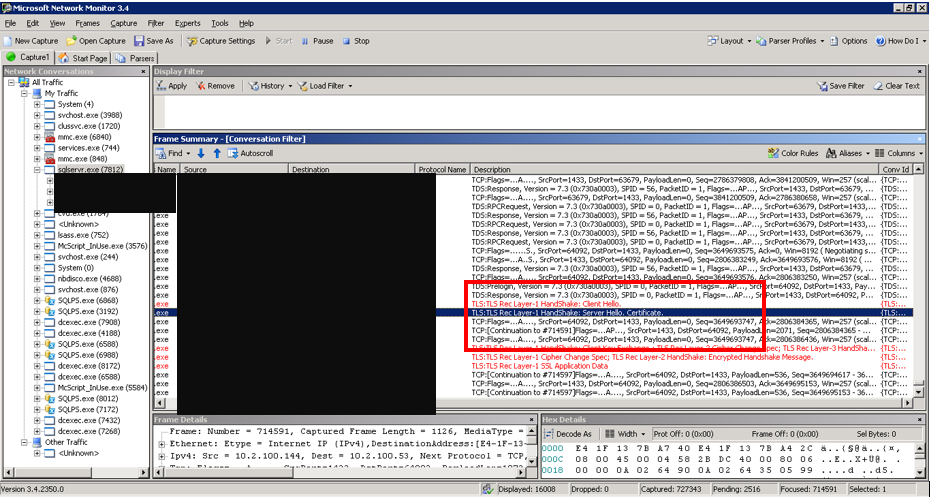Select nbdisco.exe (4688) conversation
Image resolution: width=931 pixels, height=497 pixels.
89,278
